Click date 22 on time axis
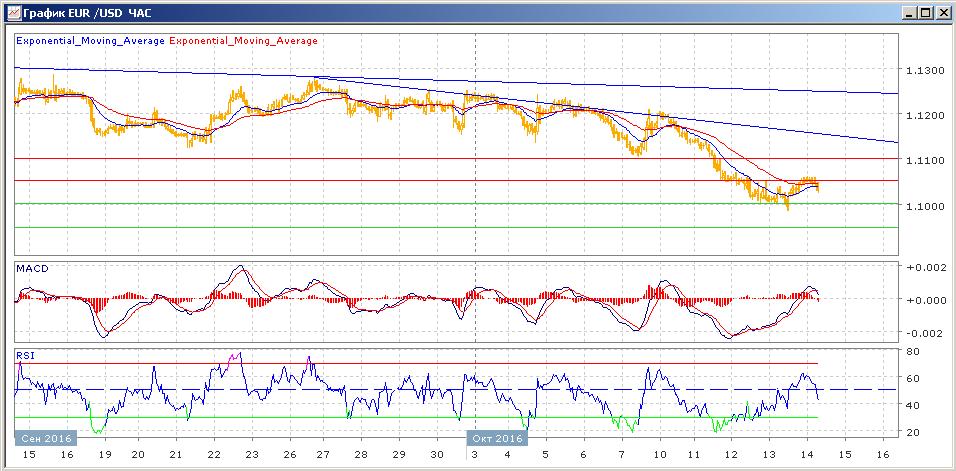Screen dimensions: 956x471 click(213, 455)
